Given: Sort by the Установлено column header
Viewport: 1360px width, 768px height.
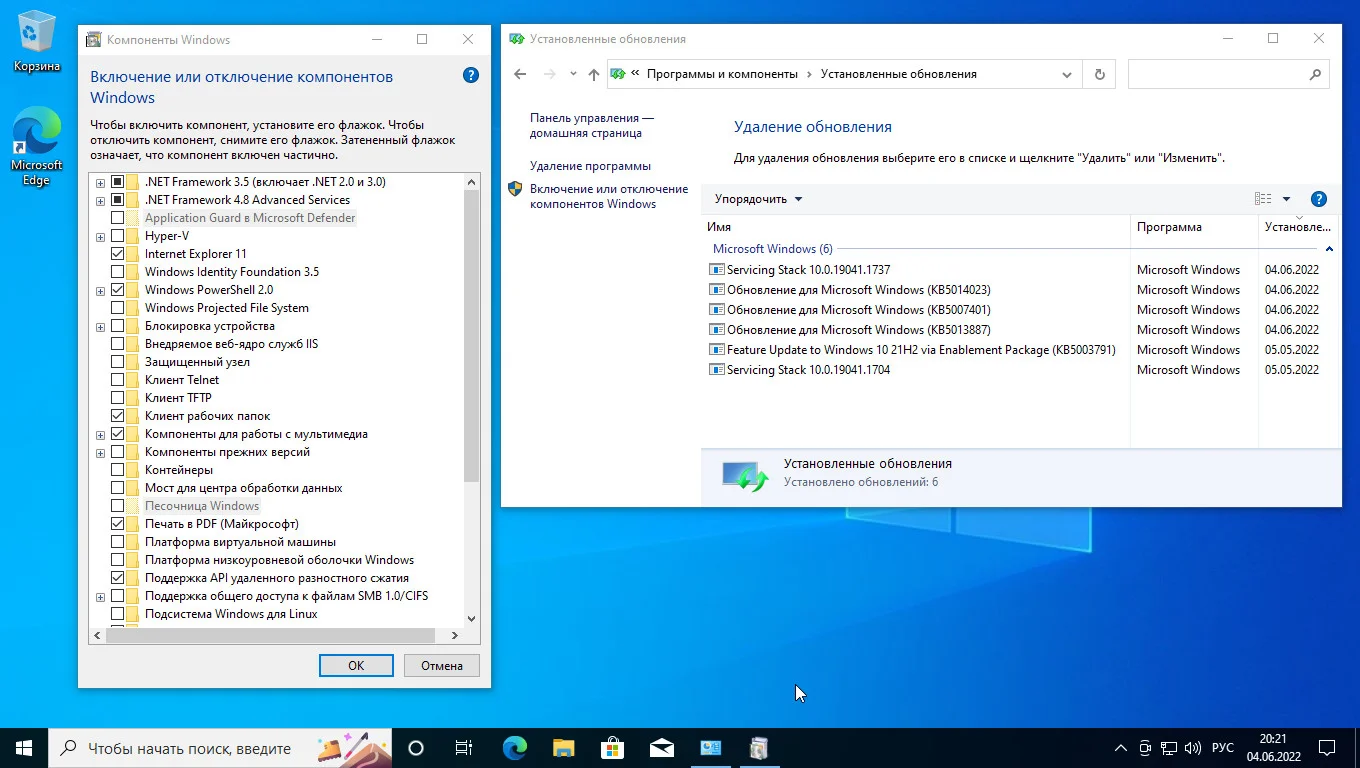Looking at the screenshot, I should 1299,227.
